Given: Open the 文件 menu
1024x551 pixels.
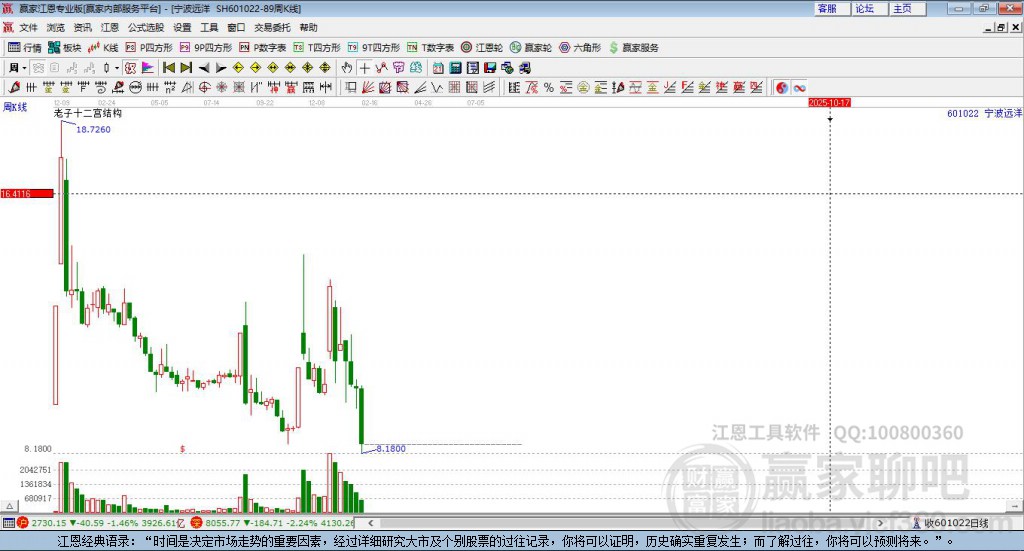Looking at the screenshot, I should tap(28, 27).
